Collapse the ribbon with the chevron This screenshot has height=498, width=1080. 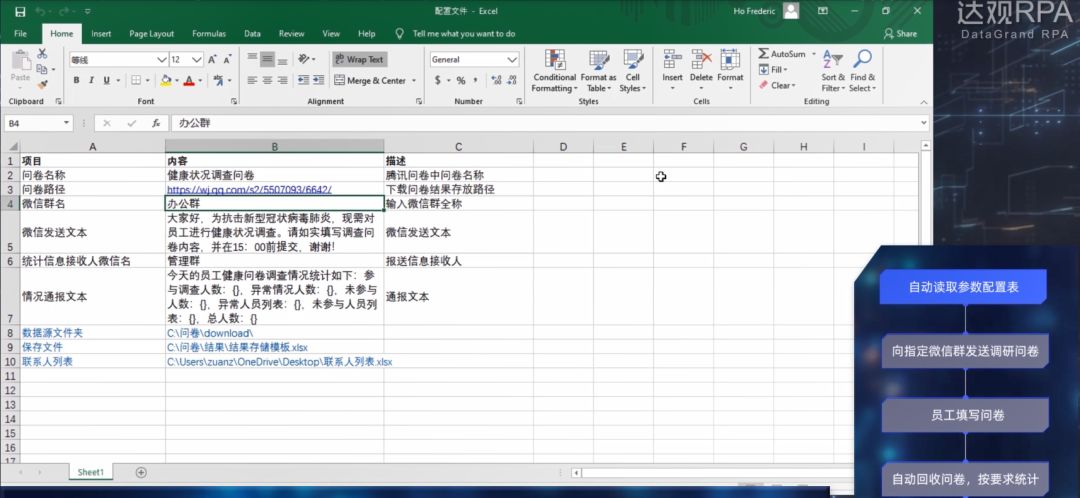(924, 101)
